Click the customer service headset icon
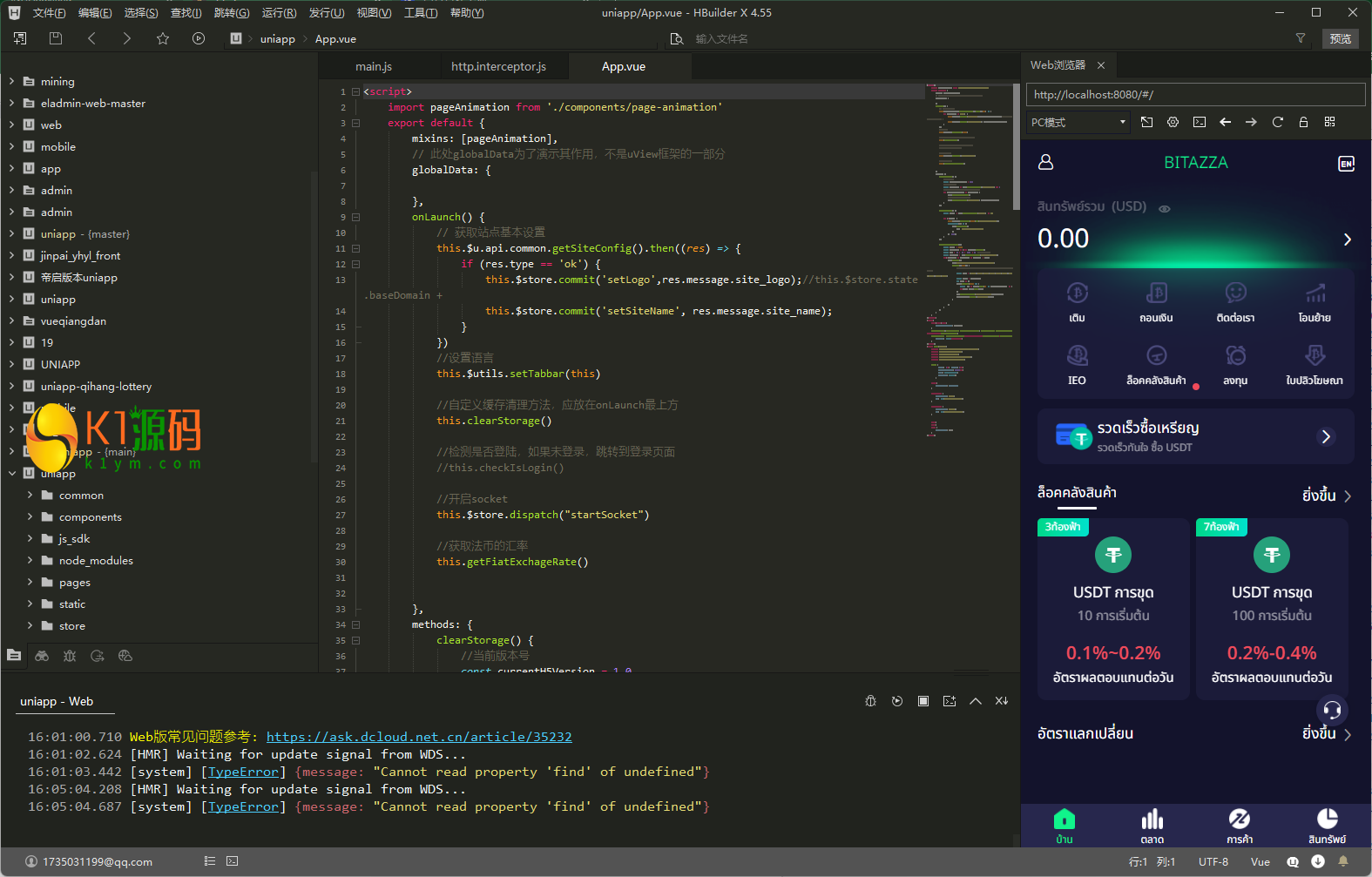This screenshot has height=877, width=1372. pyautogui.click(x=1331, y=710)
